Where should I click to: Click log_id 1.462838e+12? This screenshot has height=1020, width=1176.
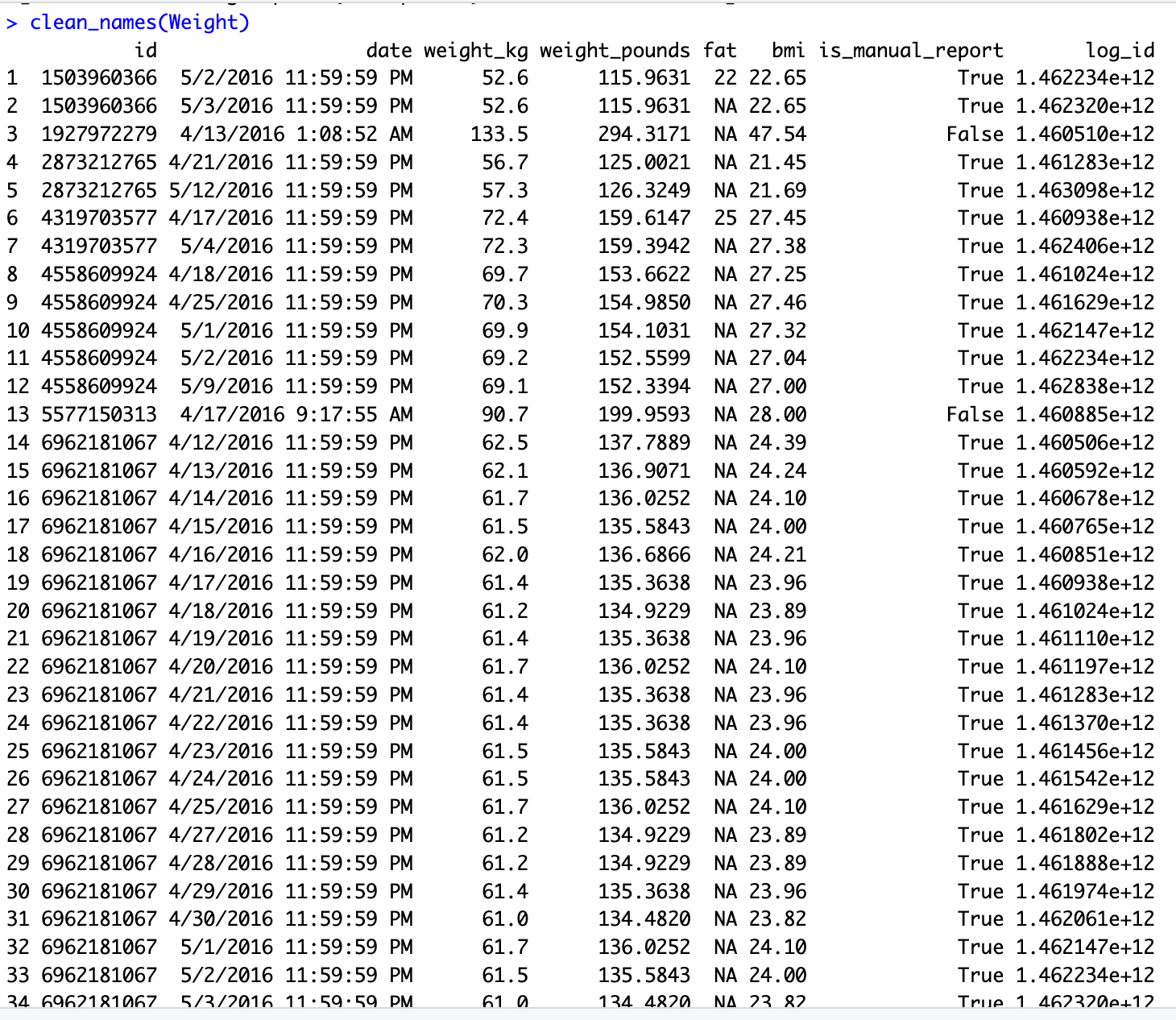coord(1085,386)
